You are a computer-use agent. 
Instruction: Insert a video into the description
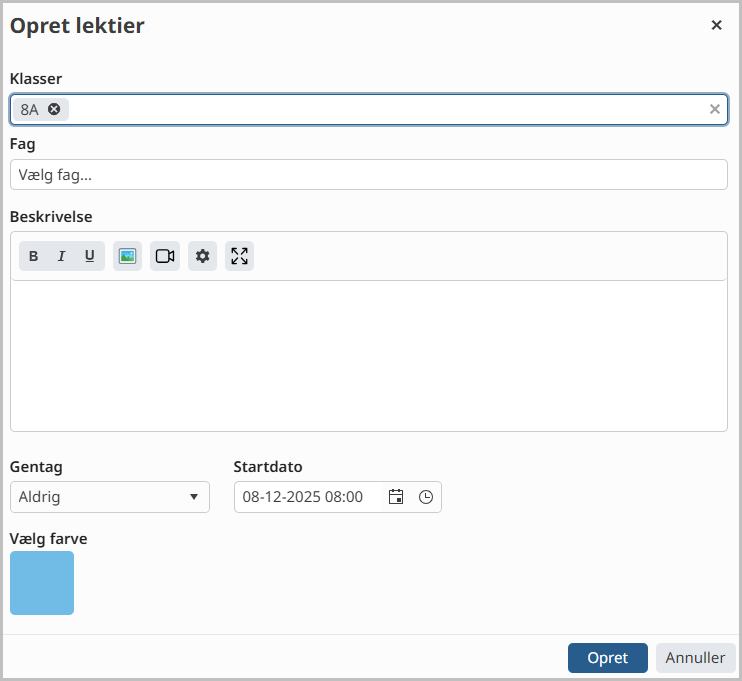pyautogui.click(x=165, y=256)
